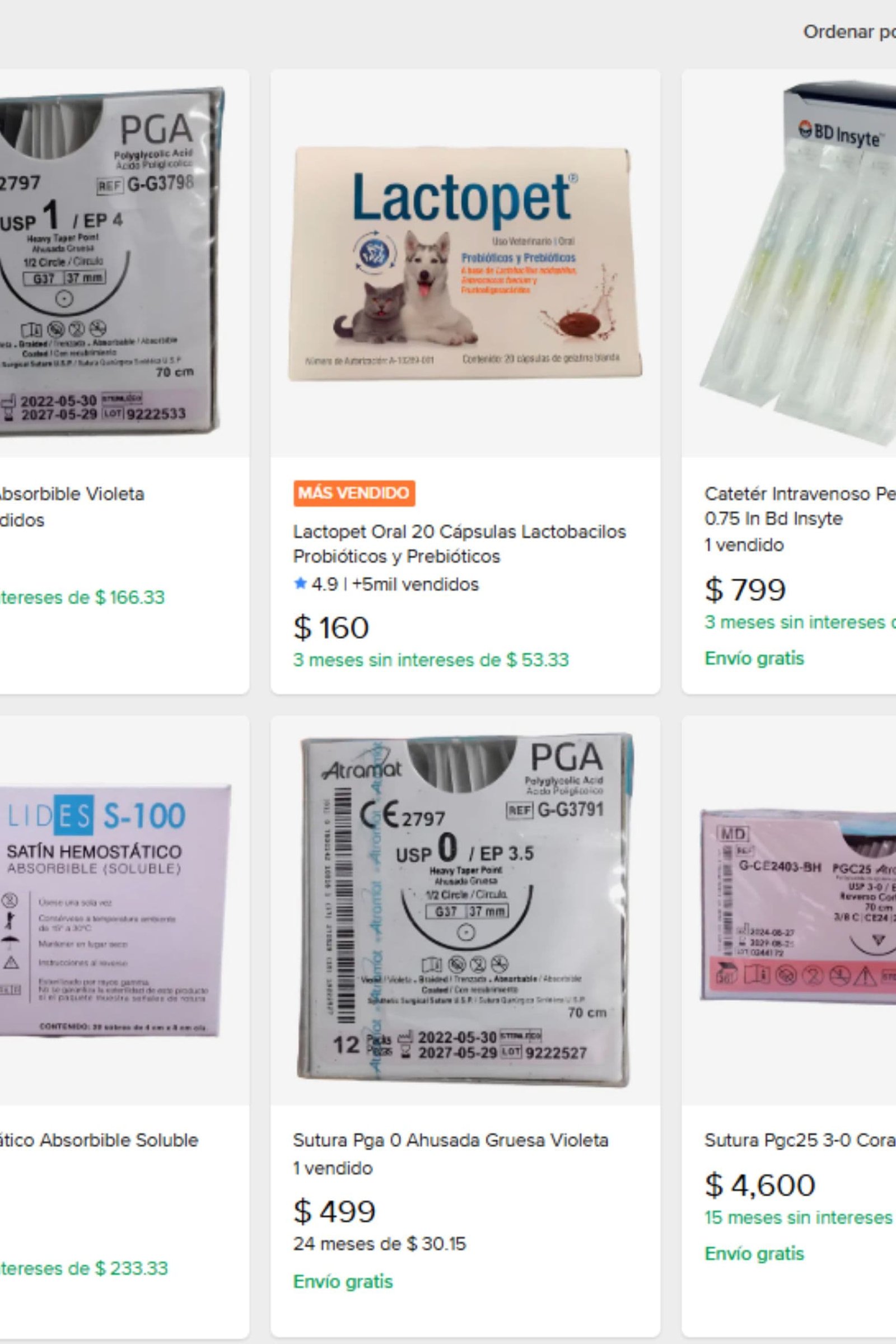Click the $ 4,600 Pgc25 price

[x=759, y=1184]
